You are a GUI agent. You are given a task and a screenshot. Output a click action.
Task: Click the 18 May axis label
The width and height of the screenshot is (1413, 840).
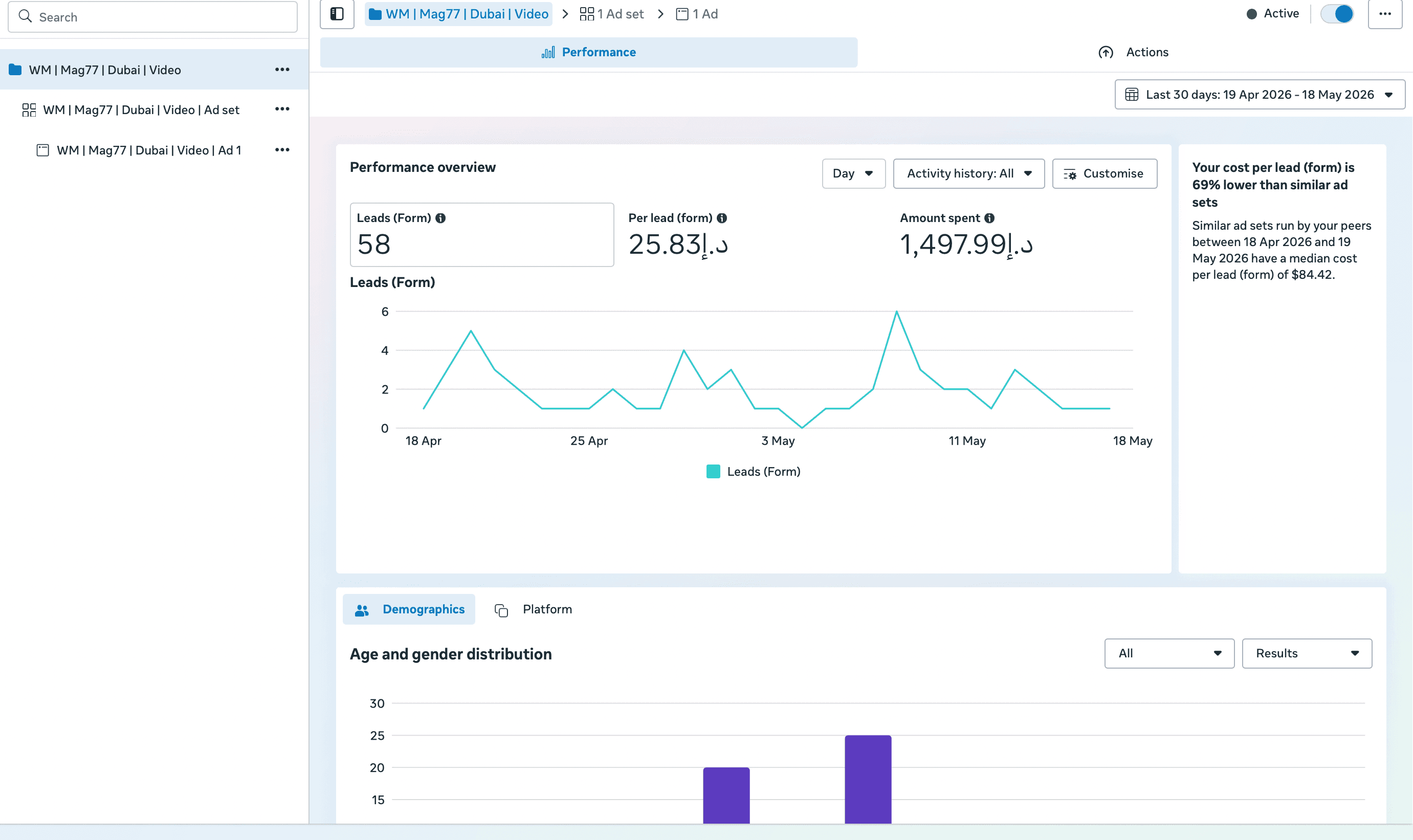tap(1132, 441)
